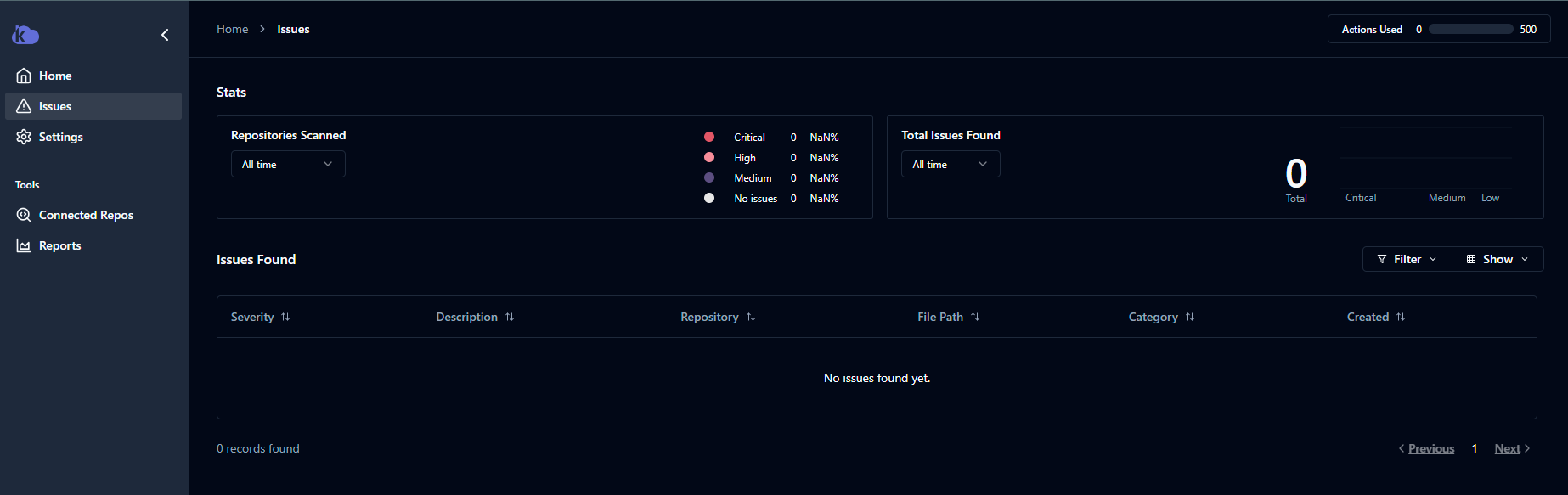The height and width of the screenshot is (495, 1568).
Task: Click the Actions Used progress bar
Action: point(1470,29)
